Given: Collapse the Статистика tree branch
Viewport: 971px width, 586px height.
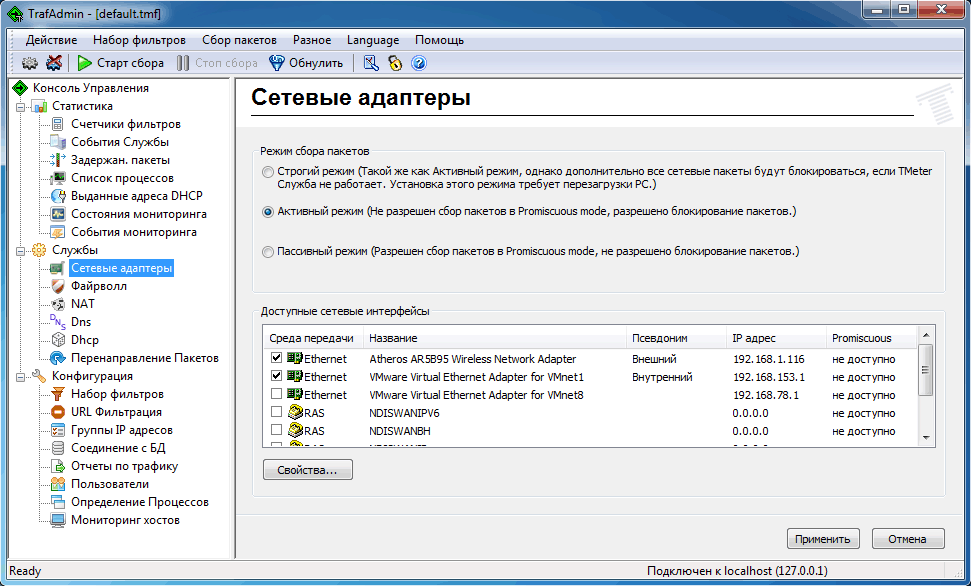Looking at the screenshot, I should click(21, 107).
